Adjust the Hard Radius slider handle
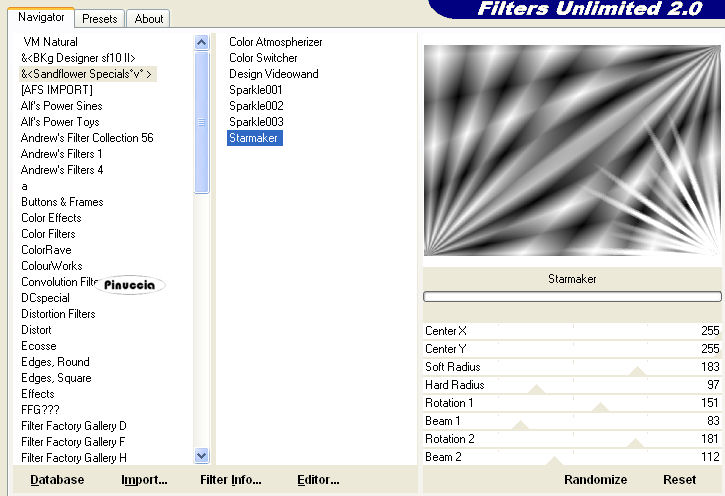Screen dimensions: 725x496 (x=537, y=389)
